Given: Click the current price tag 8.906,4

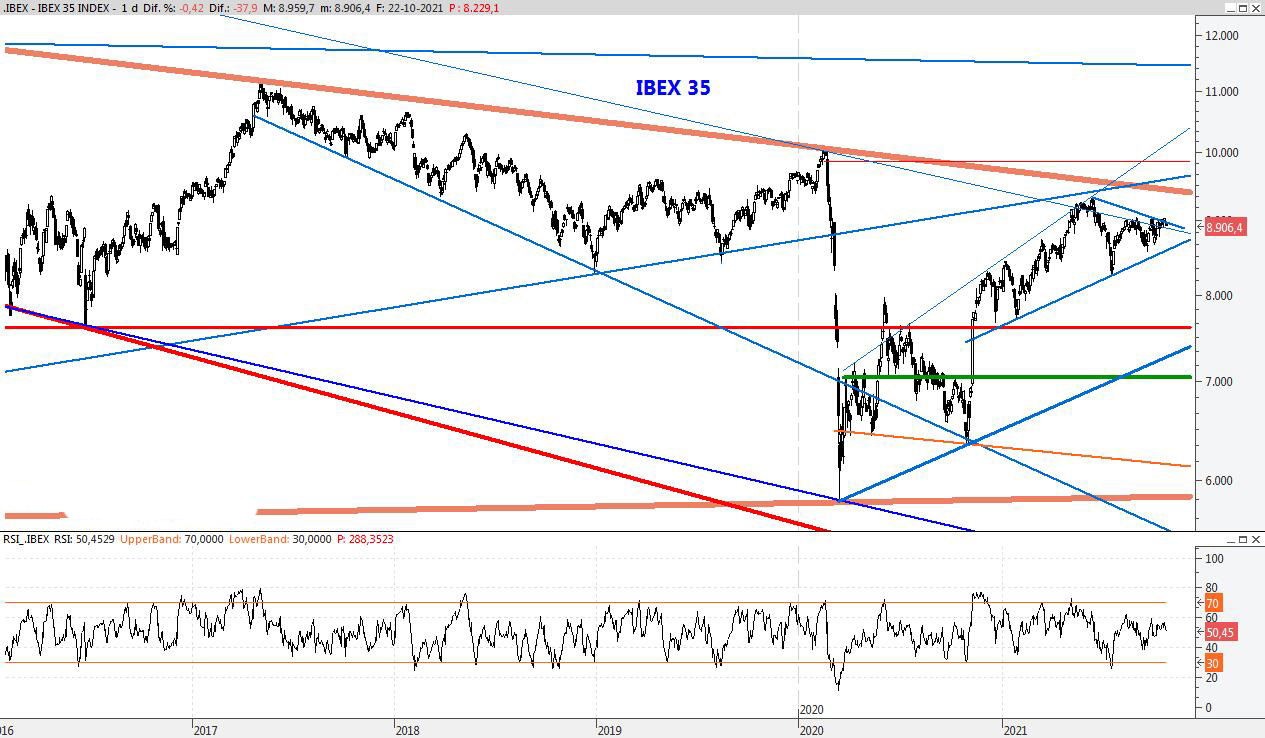Looking at the screenshot, I should point(1224,228).
